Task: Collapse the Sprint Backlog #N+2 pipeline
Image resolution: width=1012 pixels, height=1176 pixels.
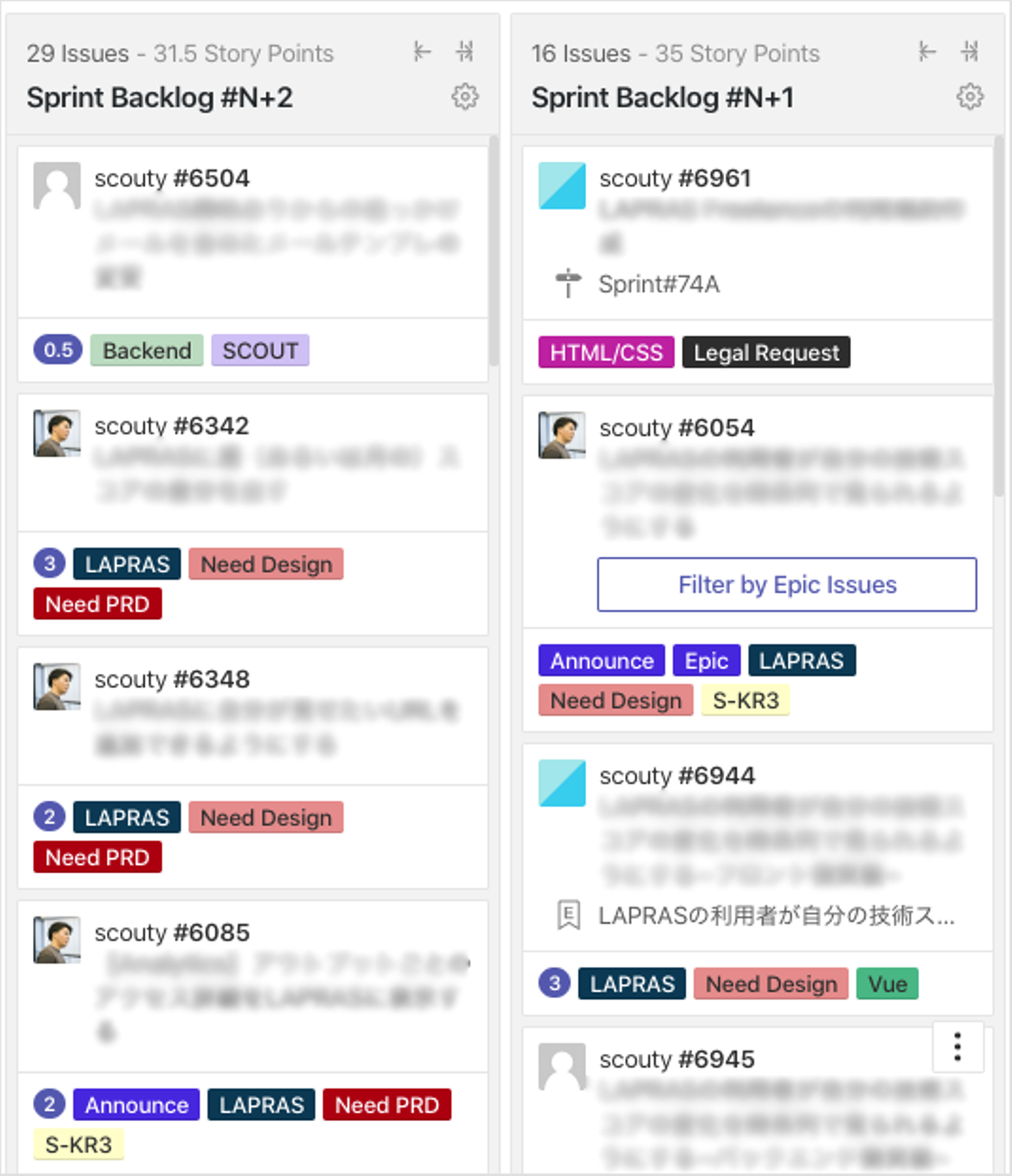Action: click(465, 51)
